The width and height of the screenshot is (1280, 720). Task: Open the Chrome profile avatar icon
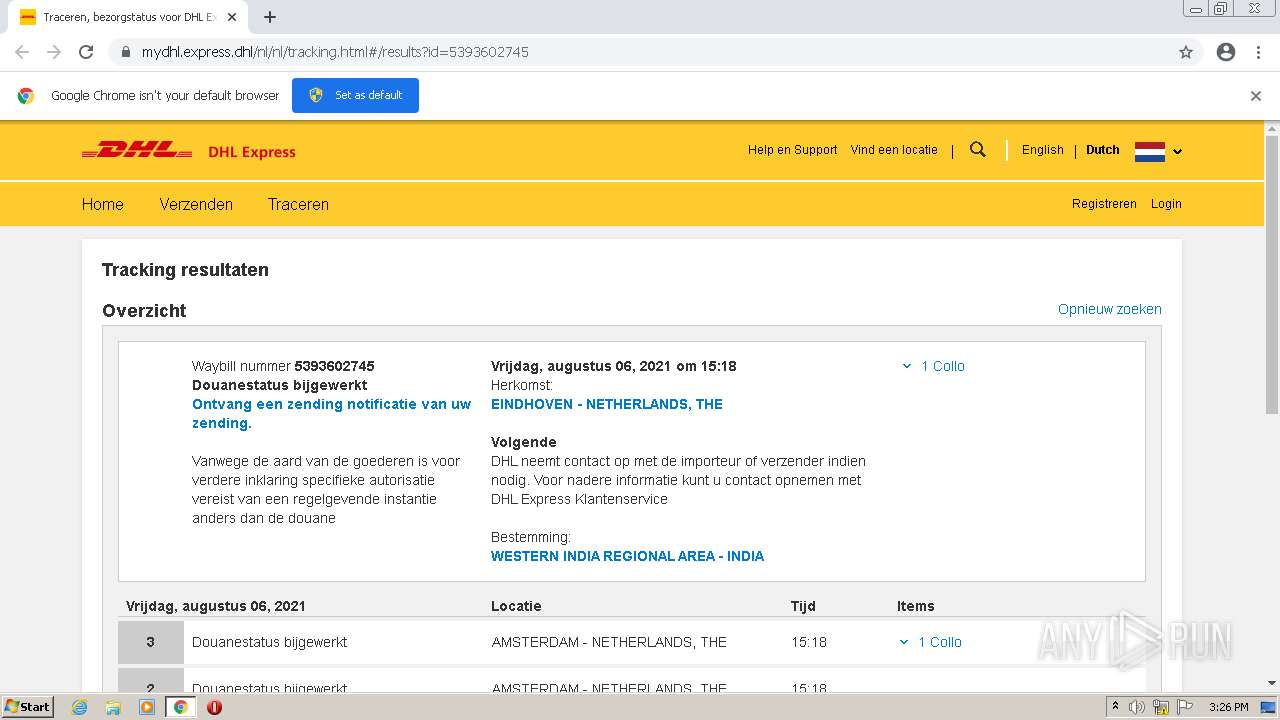point(1226,52)
